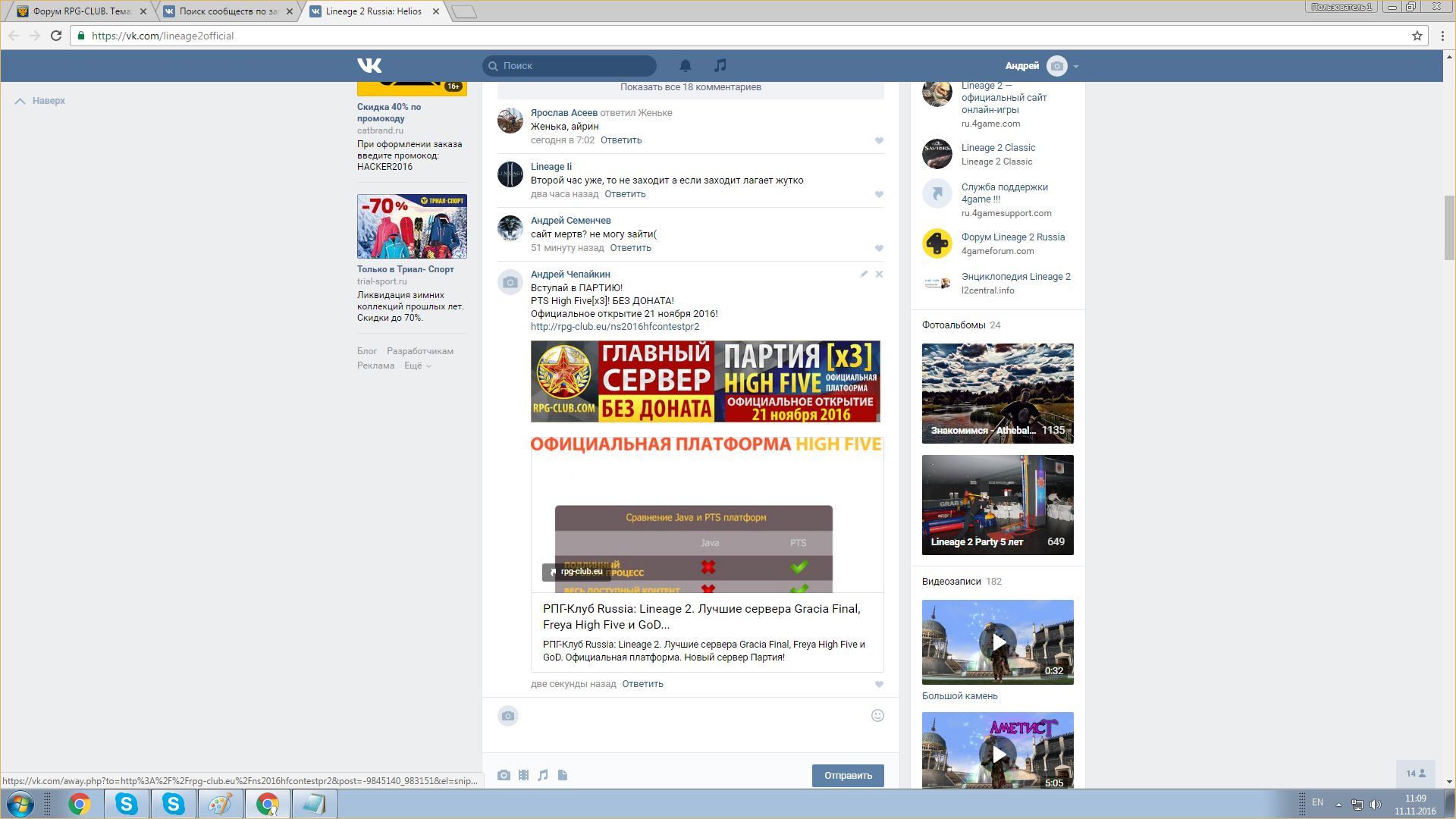
Task: Go back with browser back arrow
Action: click(x=14, y=36)
